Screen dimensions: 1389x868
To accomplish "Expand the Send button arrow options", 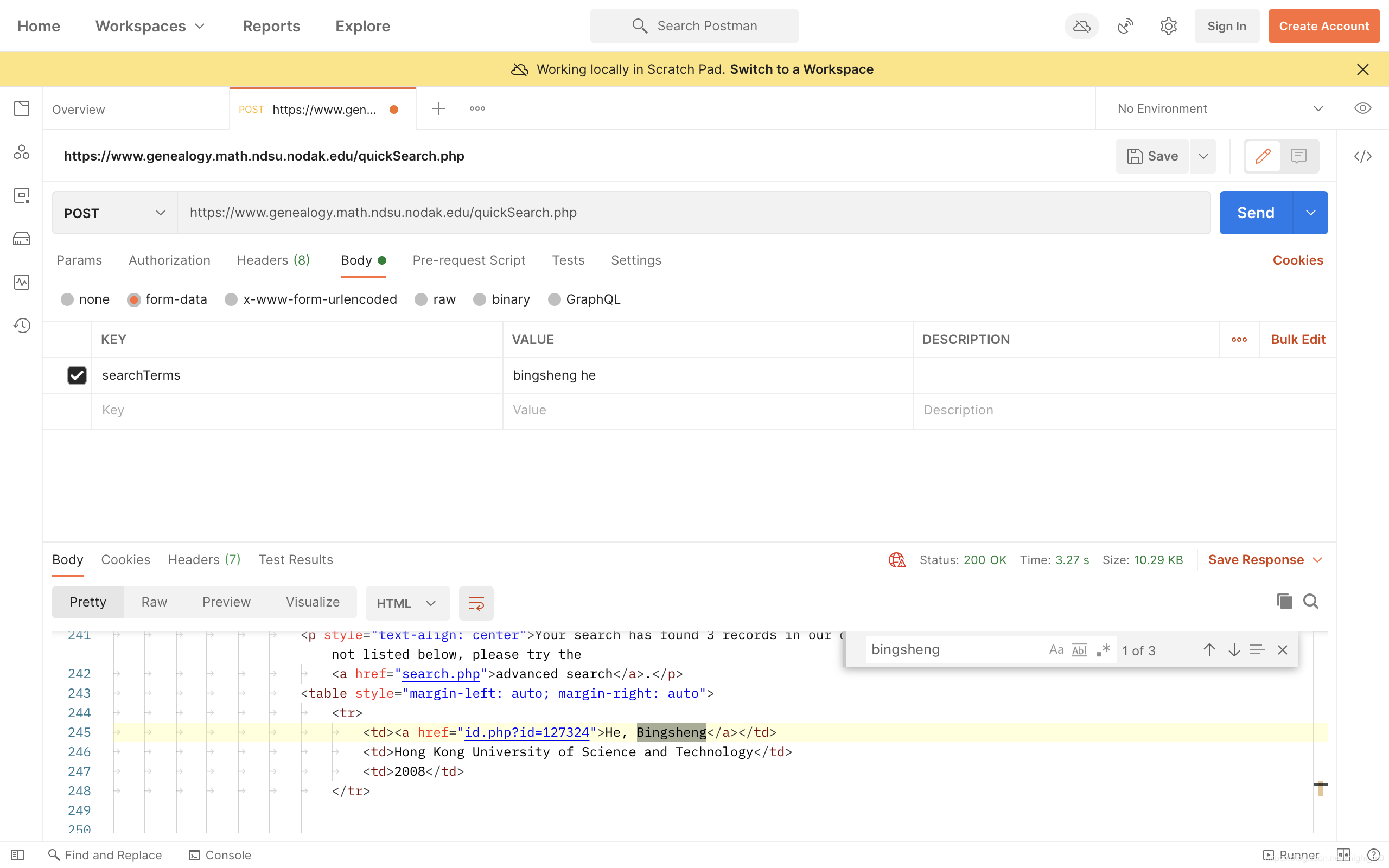I will 1310,213.
